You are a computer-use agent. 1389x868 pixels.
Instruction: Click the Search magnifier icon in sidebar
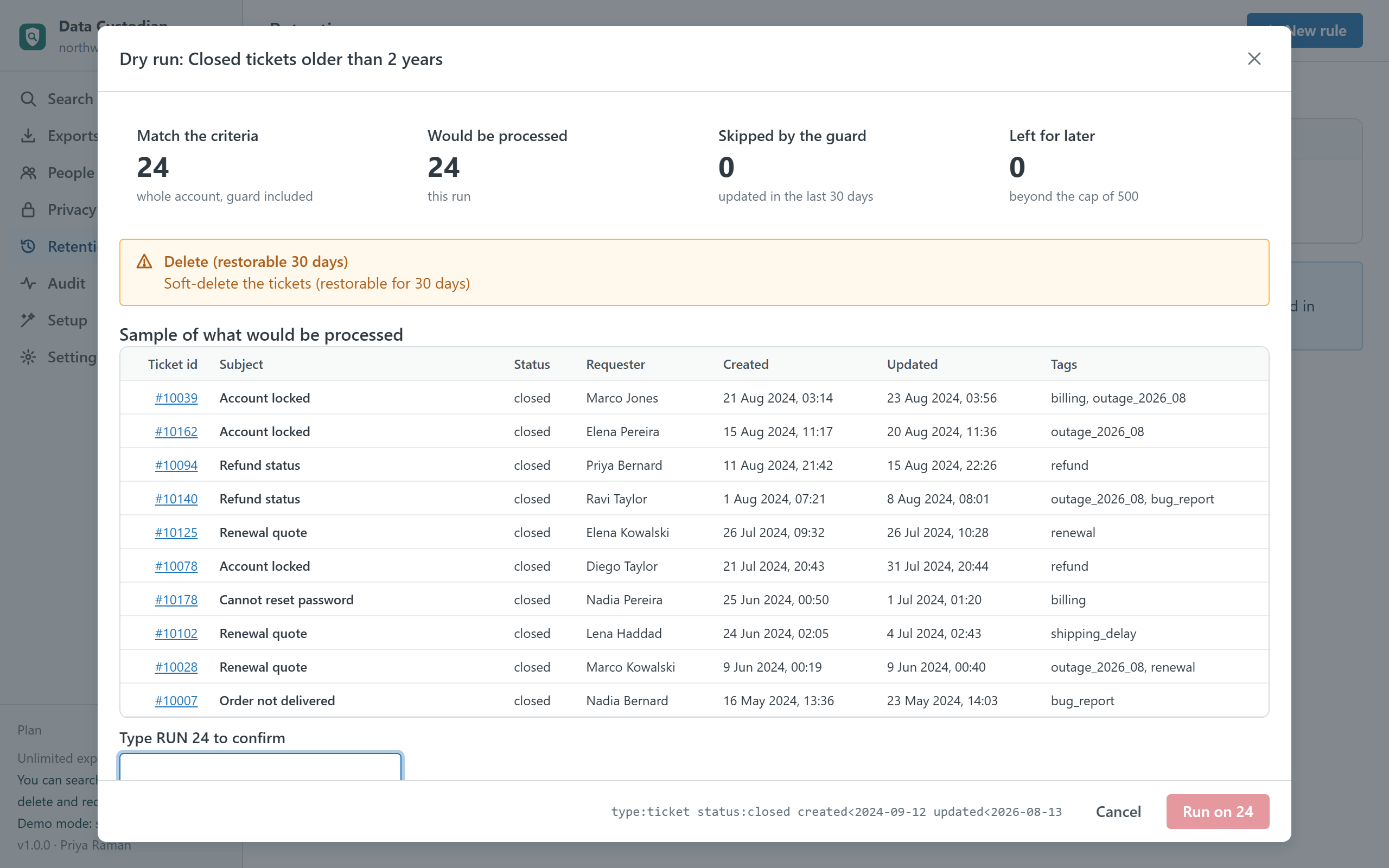28,99
